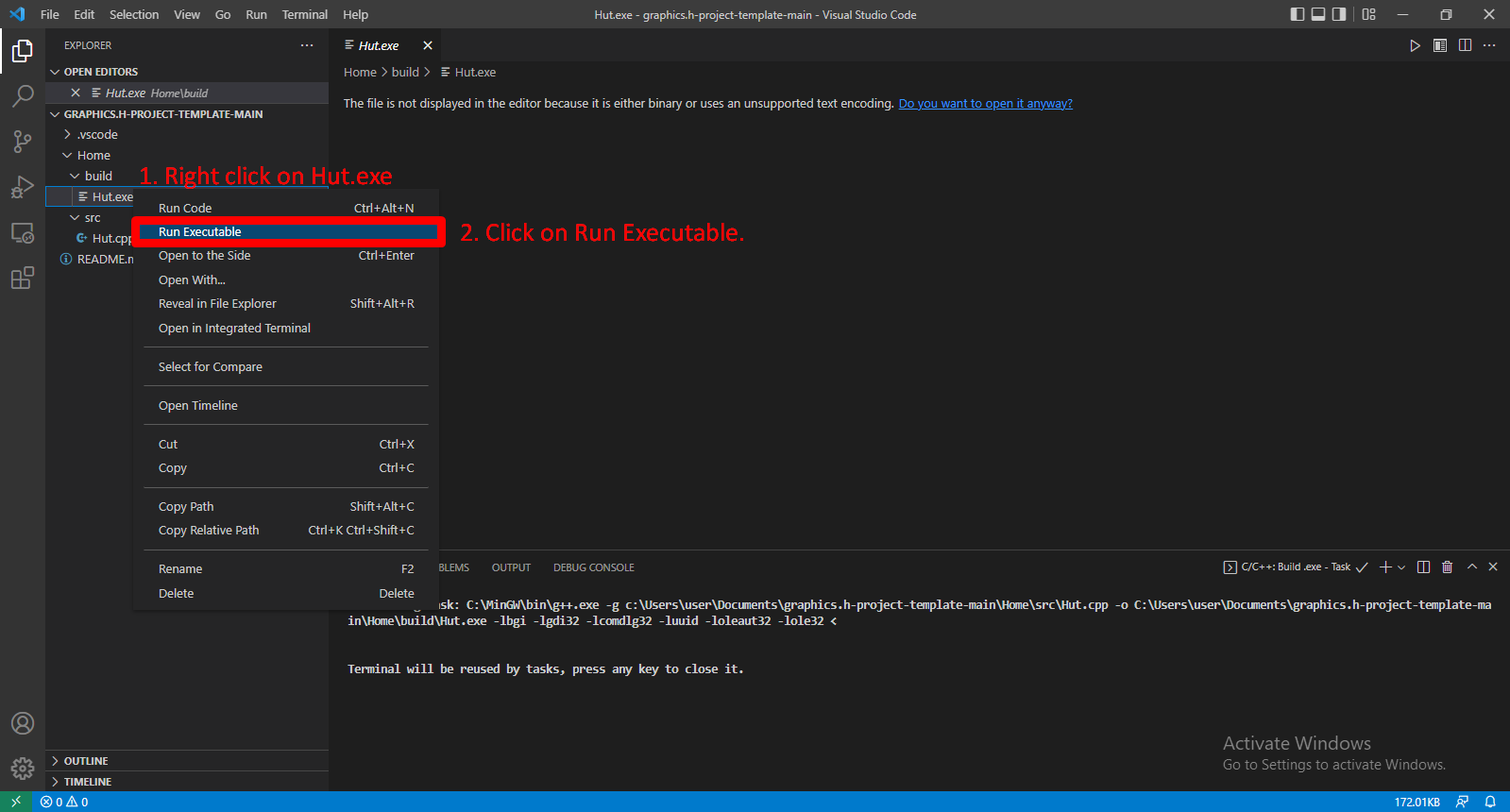Open the Manage gear icon
This screenshot has width=1510, height=812.
coord(23,769)
